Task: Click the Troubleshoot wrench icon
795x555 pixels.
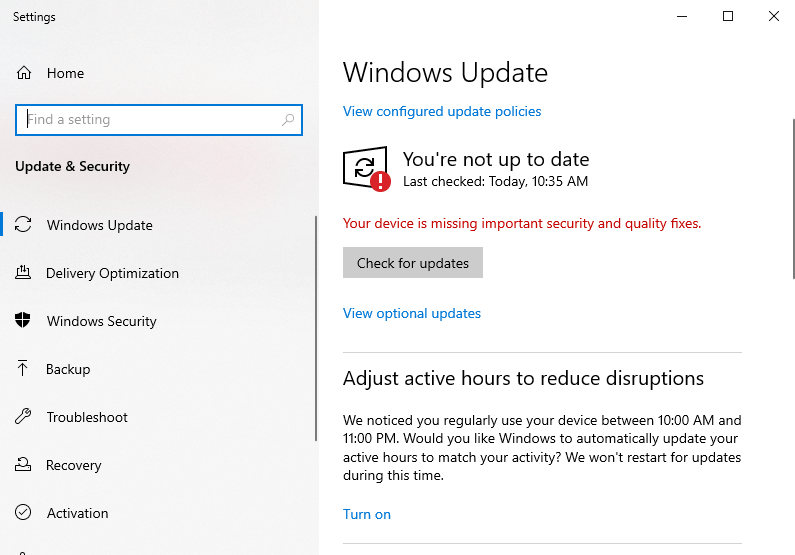Action: (x=23, y=417)
